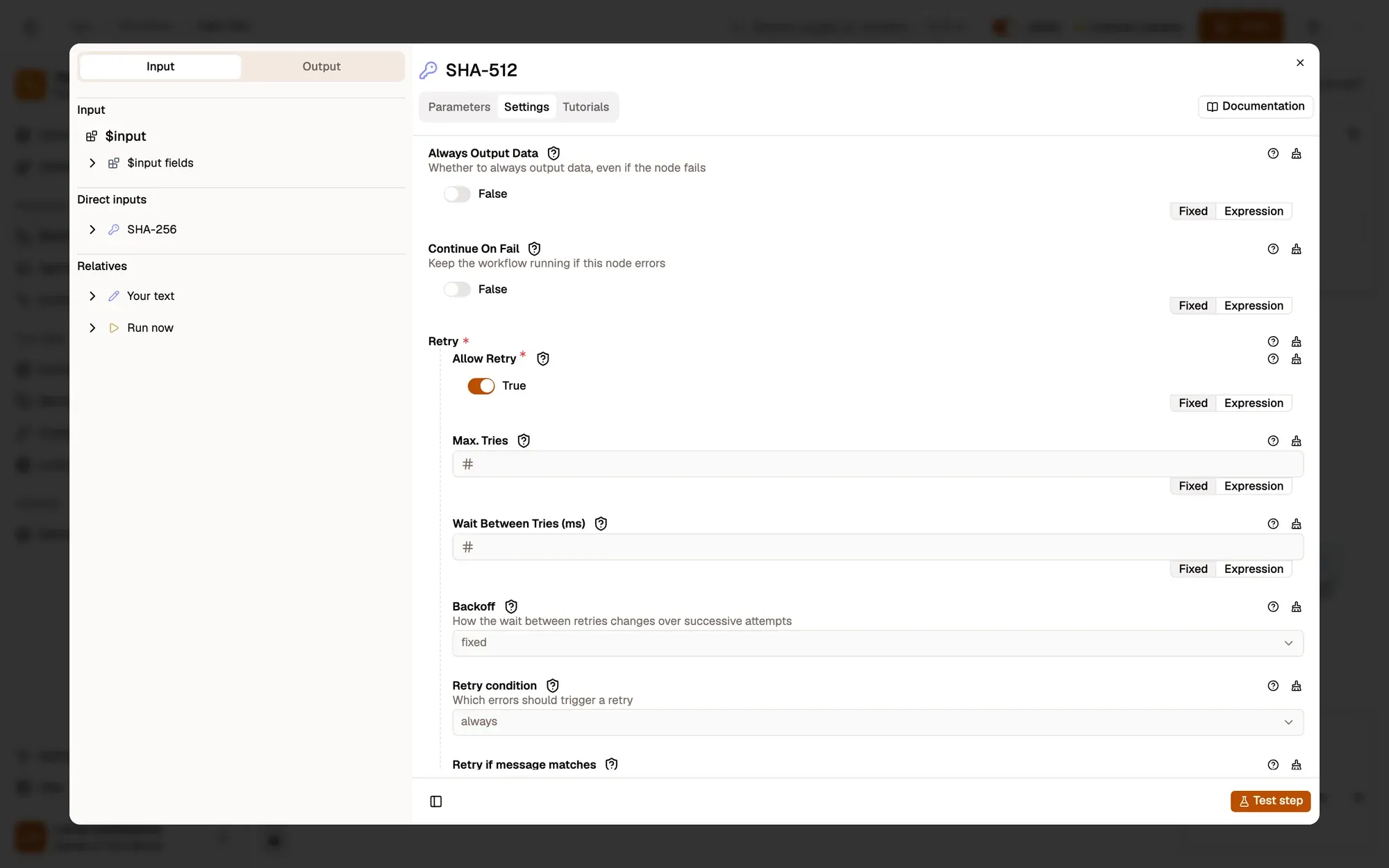Click the shield icon next to Continue On Fail
The width and height of the screenshot is (1389, 868).
(x=534, y=249)
